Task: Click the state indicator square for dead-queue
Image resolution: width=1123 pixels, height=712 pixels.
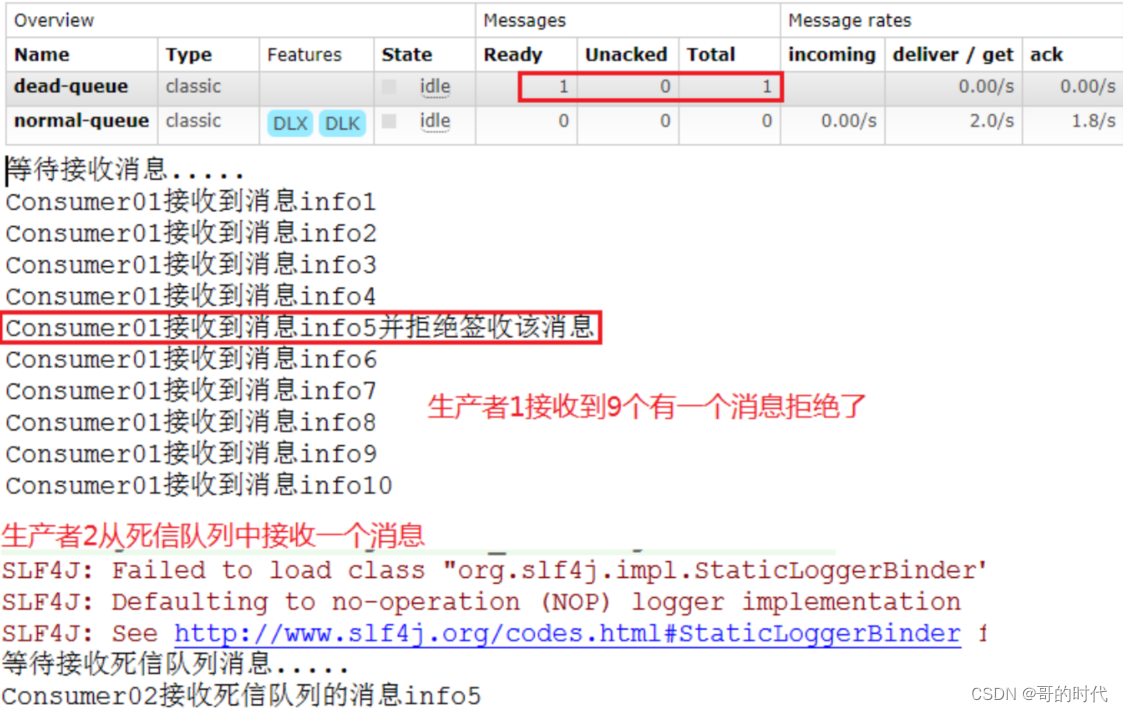Action: click(x=389, y=87)
